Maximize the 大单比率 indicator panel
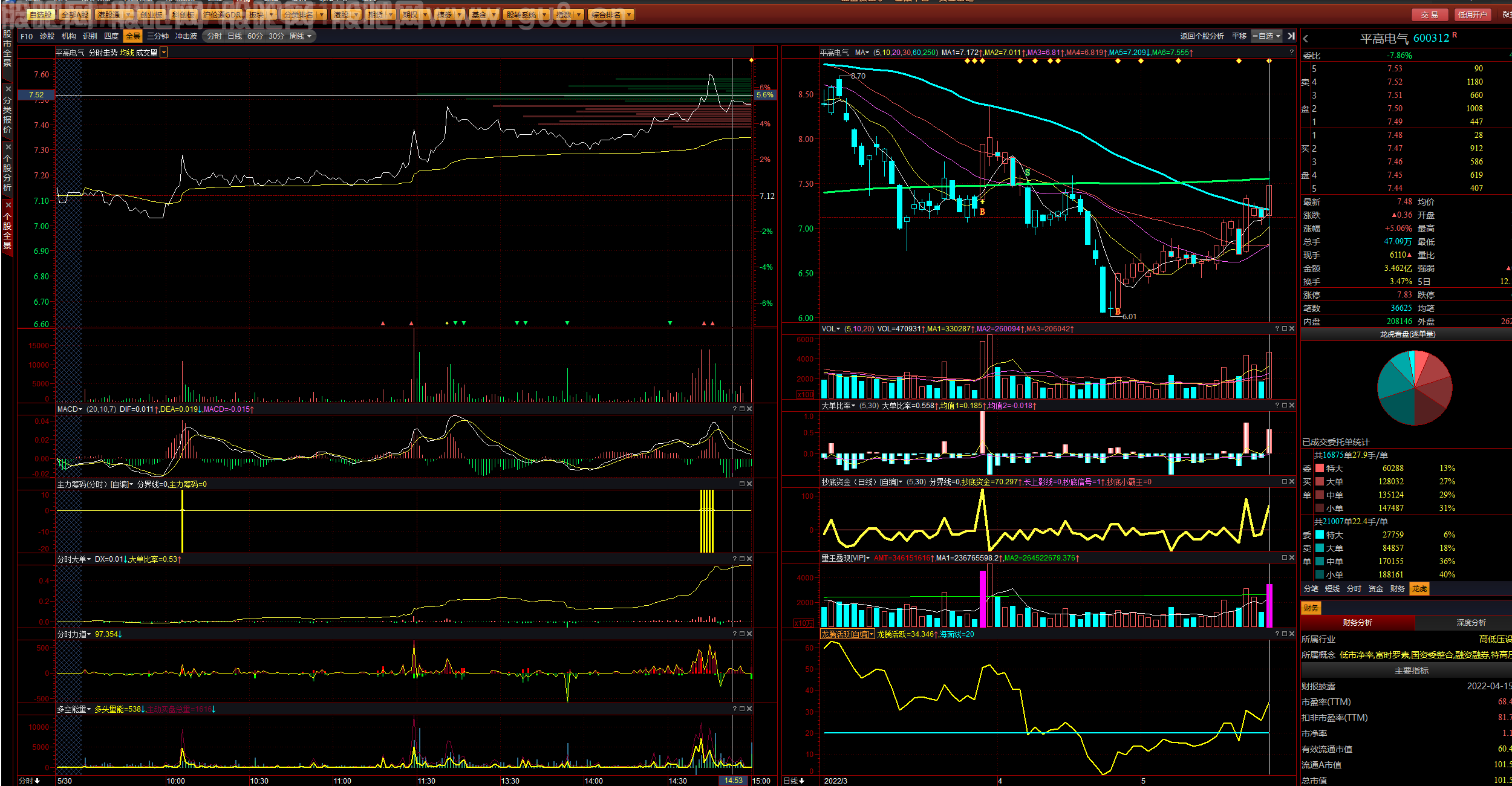 tap(1285, 406)
